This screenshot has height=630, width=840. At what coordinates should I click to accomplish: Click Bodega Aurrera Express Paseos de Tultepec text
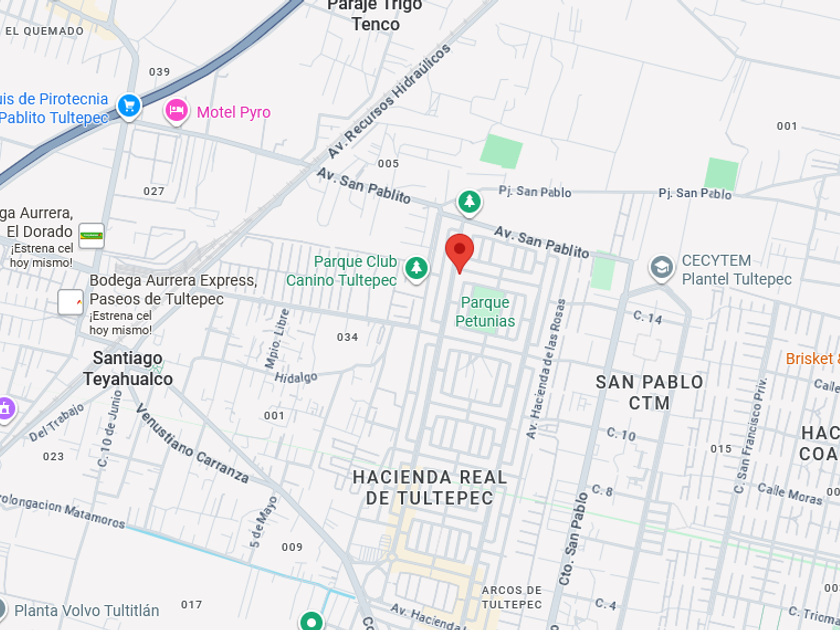tap(173, 290)
